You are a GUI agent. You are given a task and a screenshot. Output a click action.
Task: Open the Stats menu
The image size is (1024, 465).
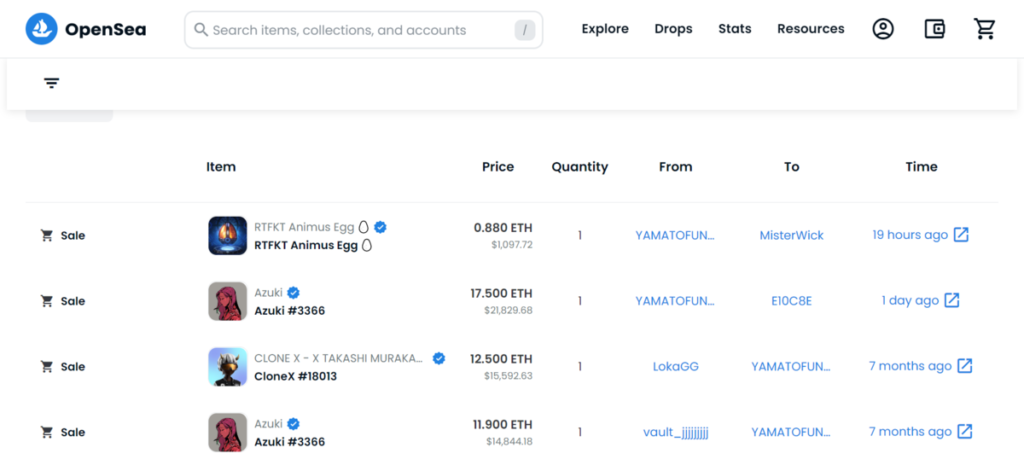coord(734,29)
